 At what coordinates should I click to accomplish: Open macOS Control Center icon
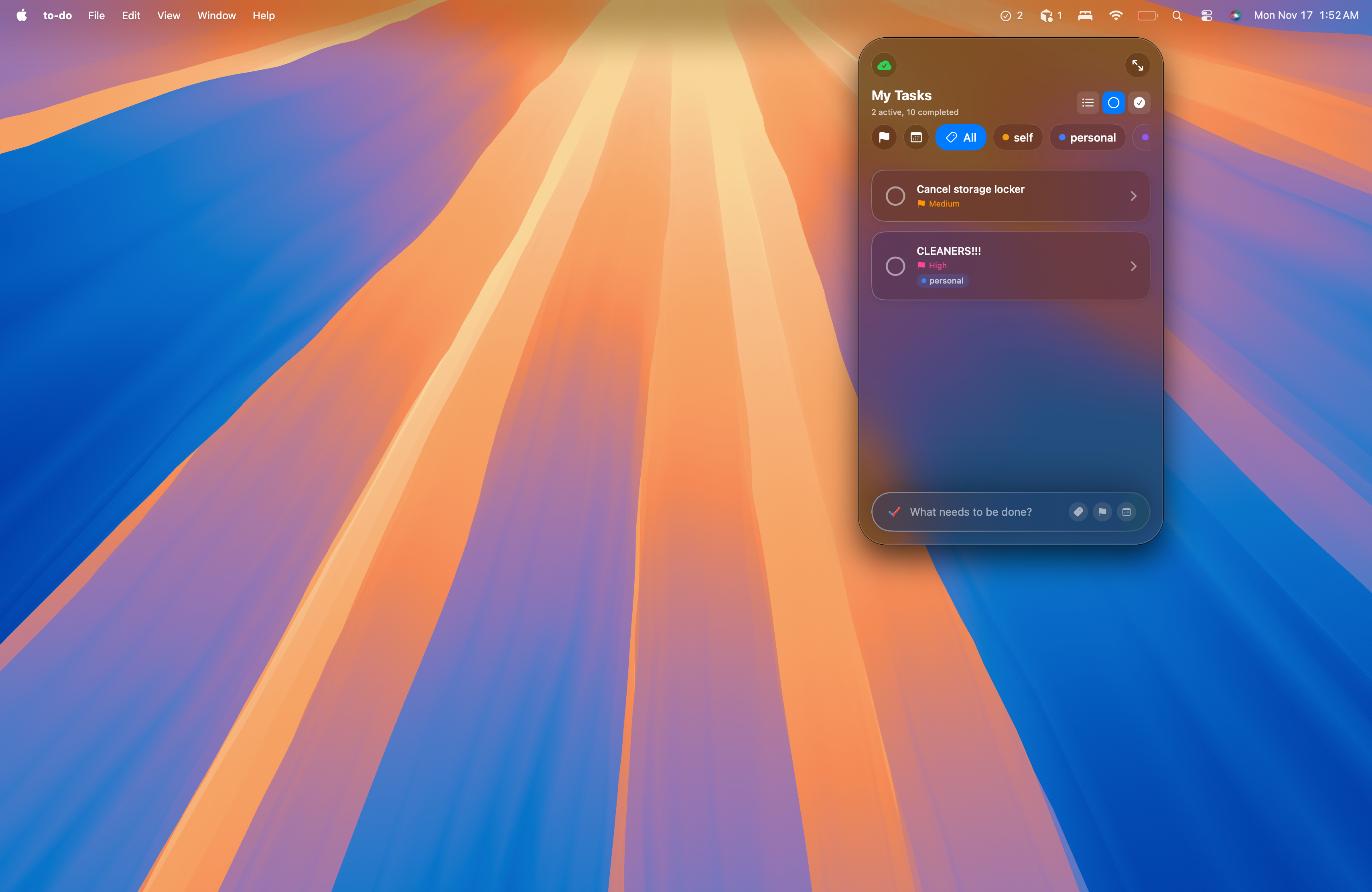click(1206, 16)
